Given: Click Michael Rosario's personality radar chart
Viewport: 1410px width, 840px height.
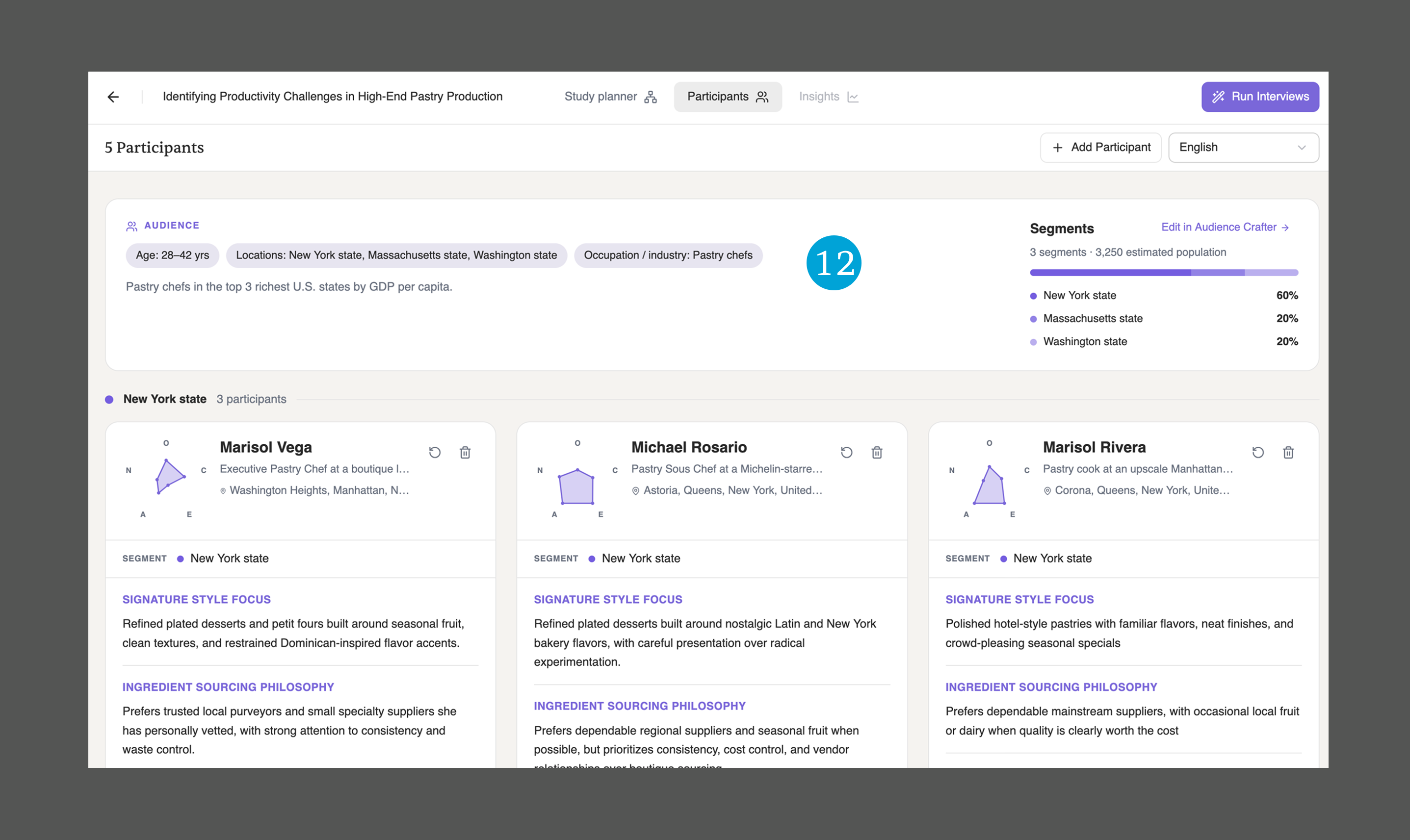Looking at the screenshot, I should [577, 479].
